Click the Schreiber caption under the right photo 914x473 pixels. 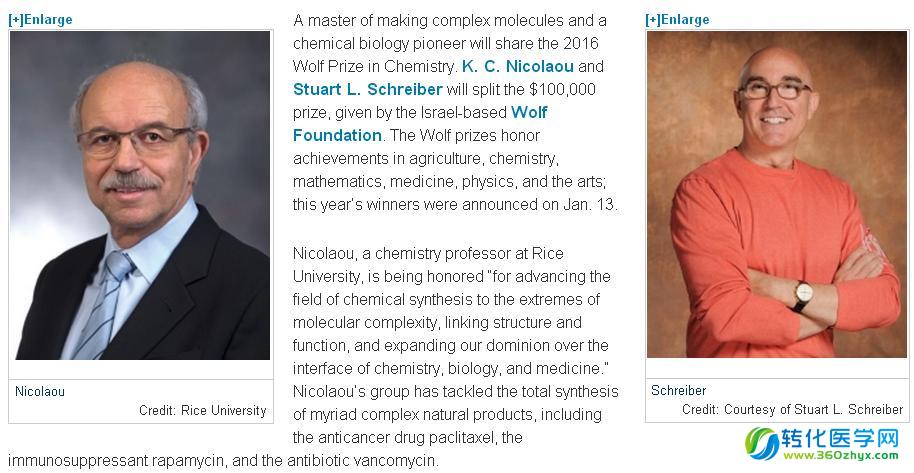[x=678, y=390]
